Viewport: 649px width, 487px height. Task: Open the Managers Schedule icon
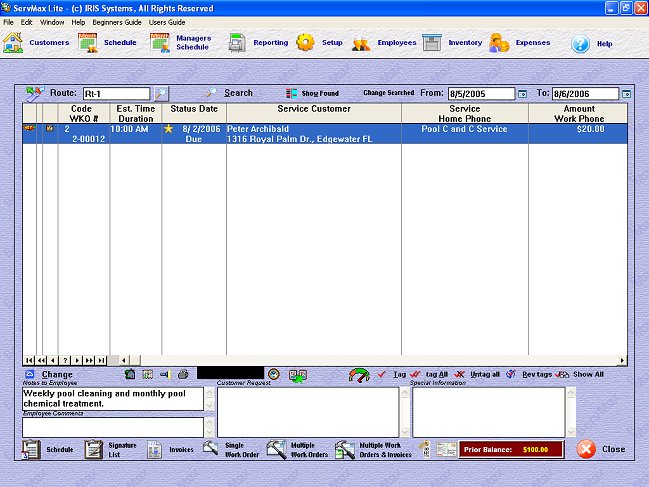[160, 43]
